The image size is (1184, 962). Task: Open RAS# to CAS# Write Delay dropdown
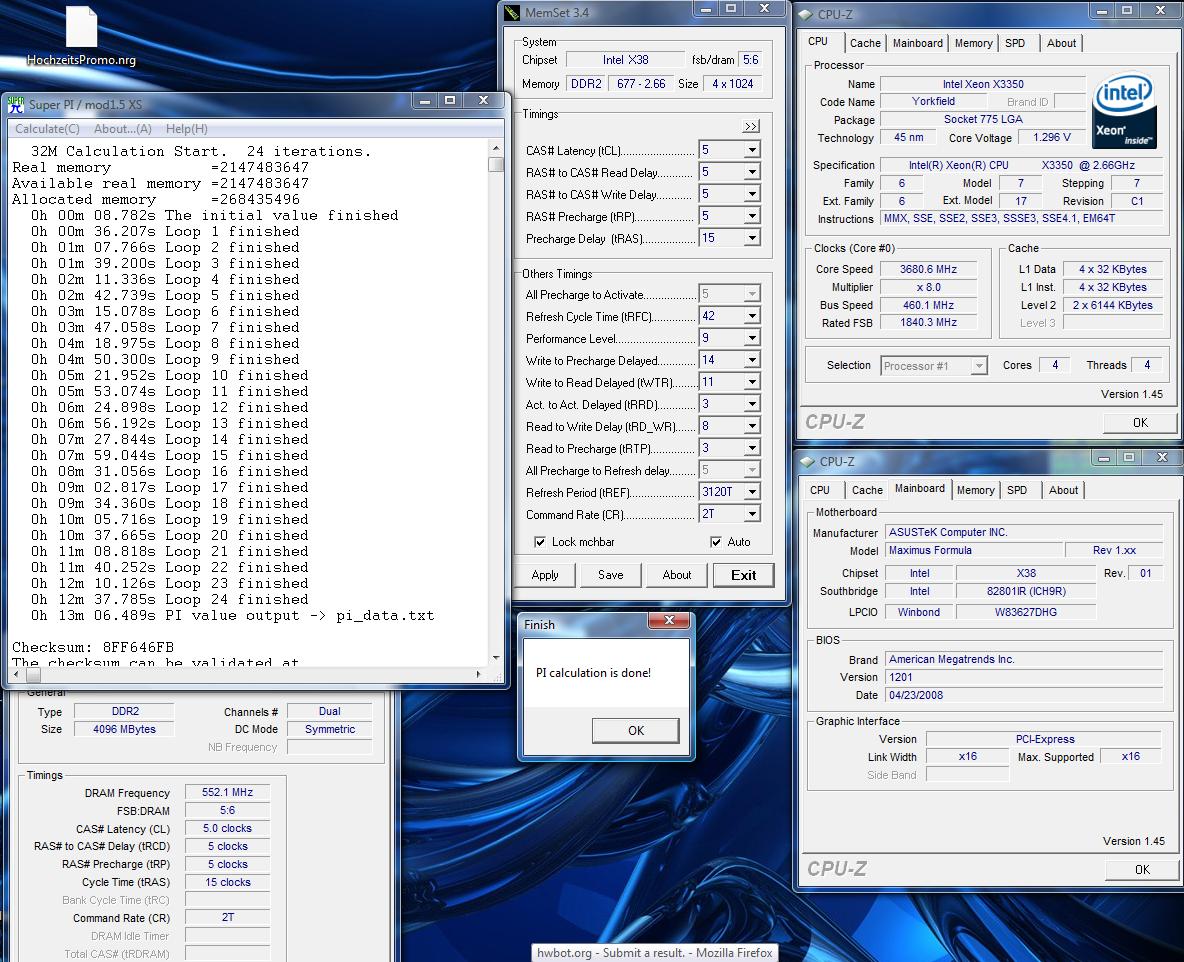click(x=752, y=194)
